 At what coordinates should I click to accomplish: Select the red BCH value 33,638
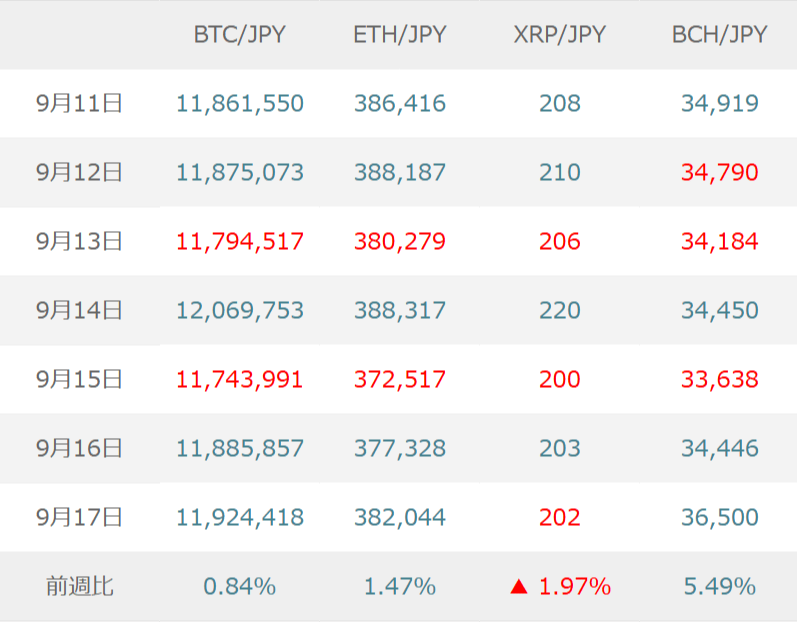[x=720, y=380]
